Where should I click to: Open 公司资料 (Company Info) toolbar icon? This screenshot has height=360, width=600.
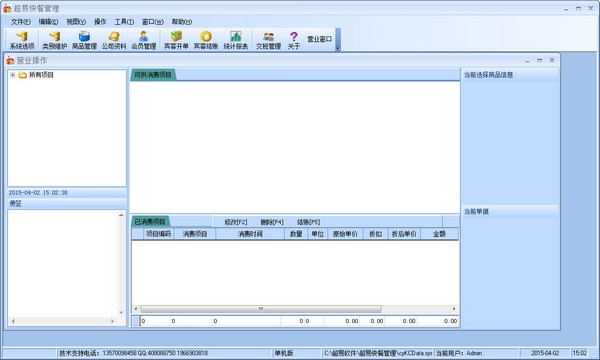(x=114, y=40)
